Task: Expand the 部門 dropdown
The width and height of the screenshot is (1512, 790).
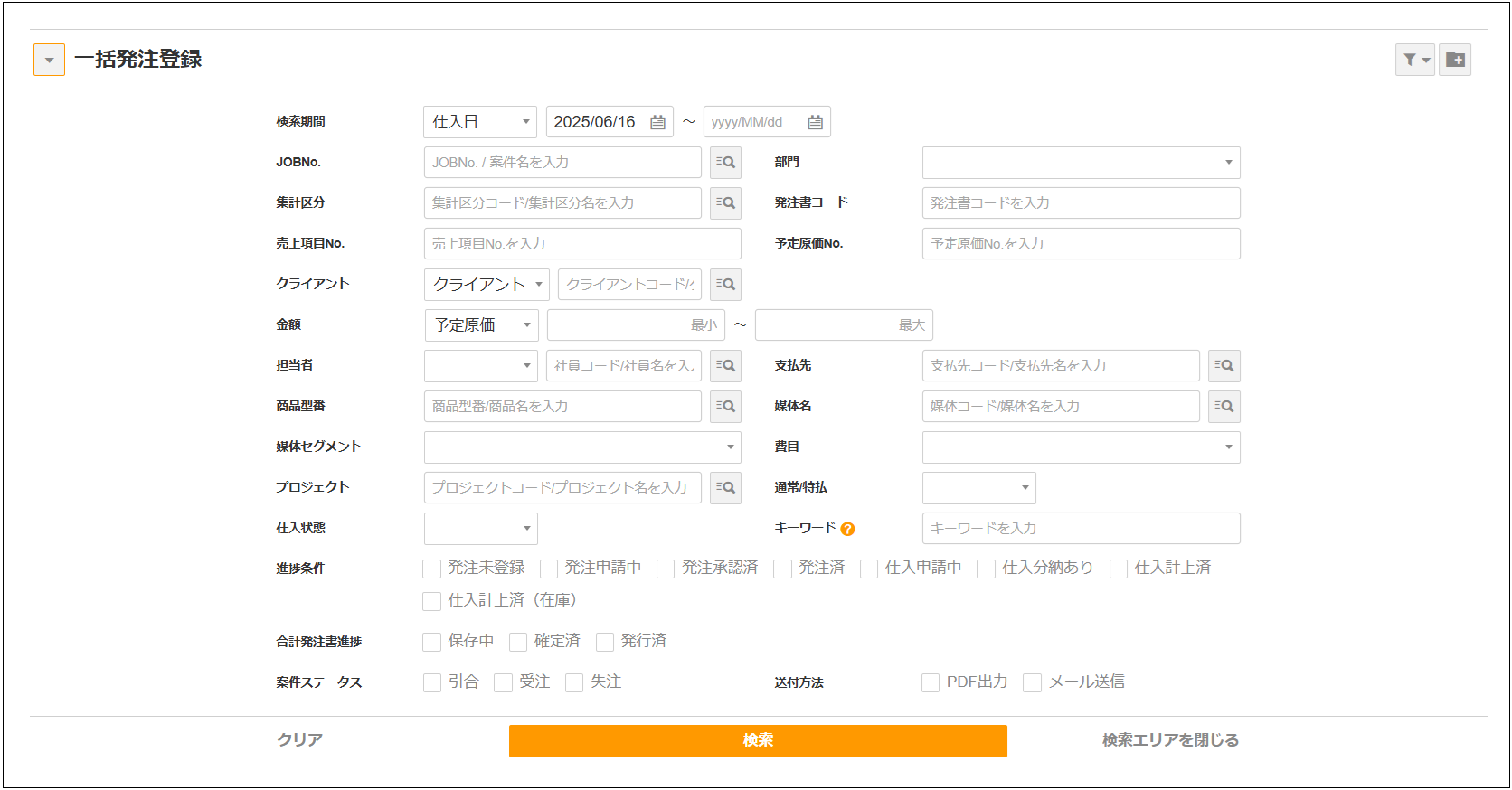Action: tap(1081, 163)
